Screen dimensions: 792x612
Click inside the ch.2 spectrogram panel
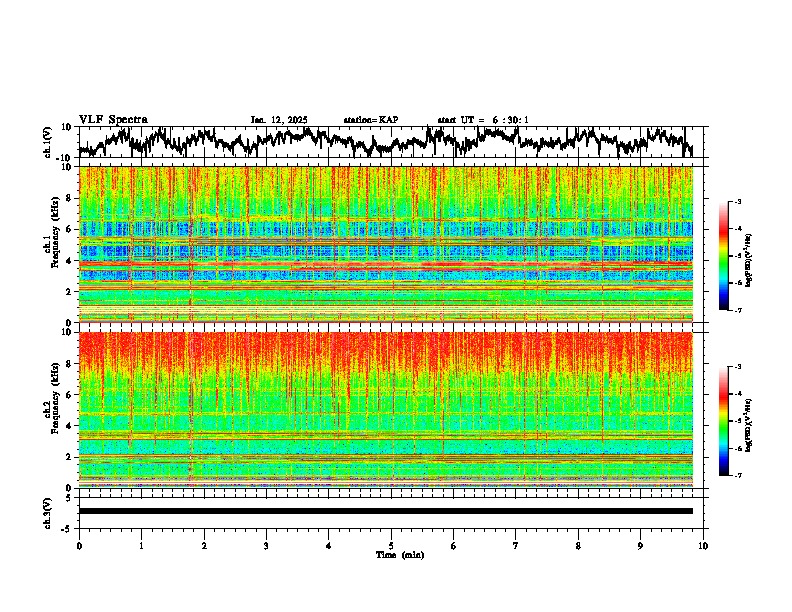click(386, 410)
